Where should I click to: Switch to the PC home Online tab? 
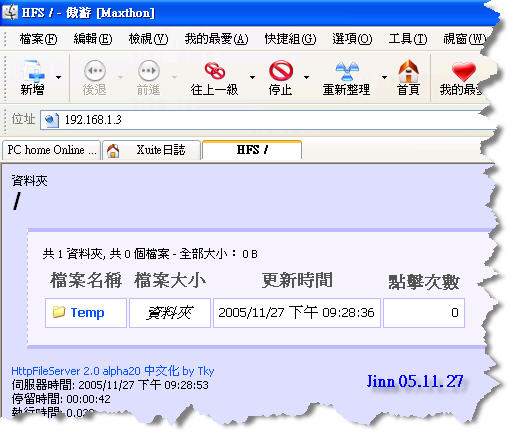51,150
